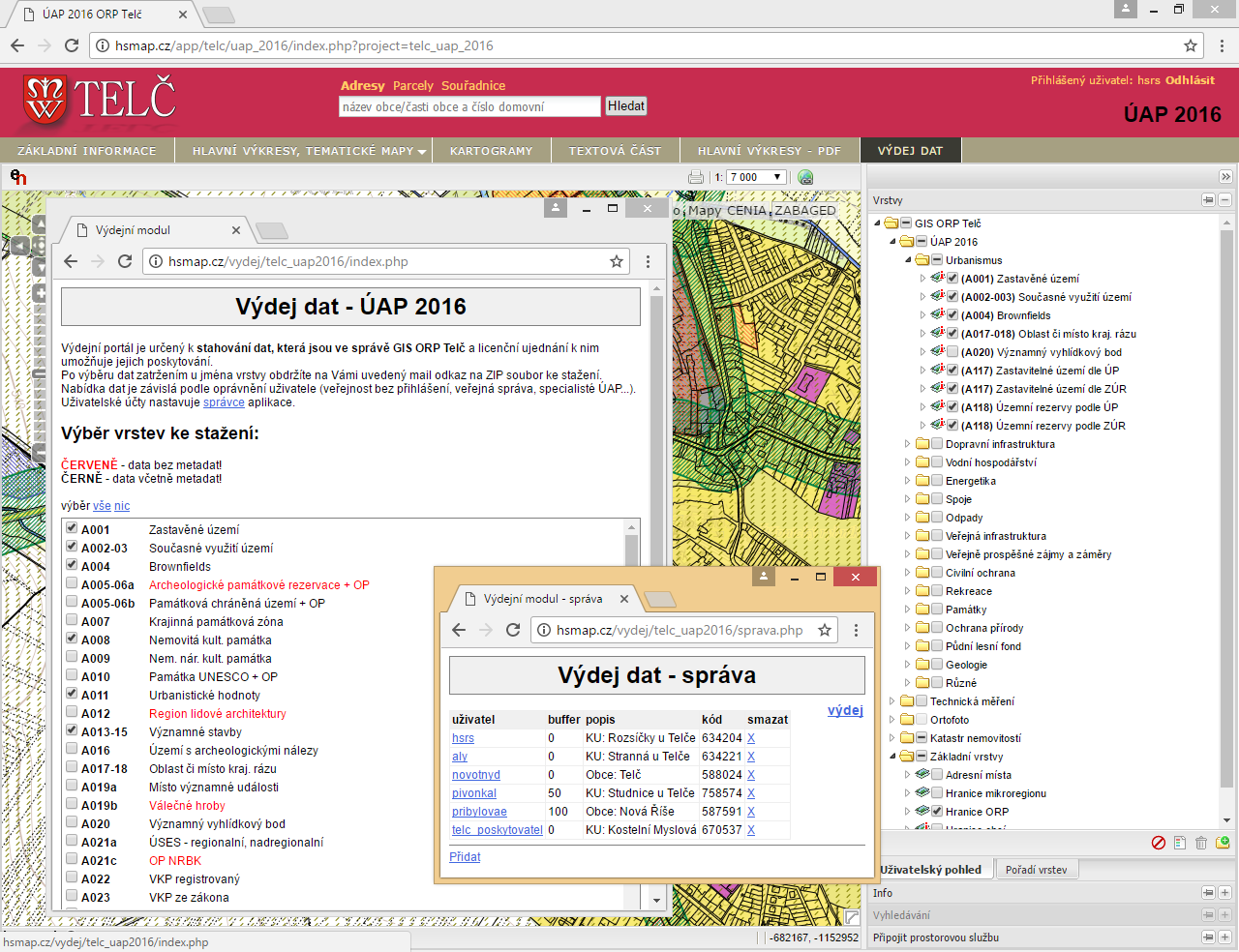This screenshot has width=1239, height=952.
Task: Pin the Připojit prostorovou službu panel
Action: point(1208,937)
